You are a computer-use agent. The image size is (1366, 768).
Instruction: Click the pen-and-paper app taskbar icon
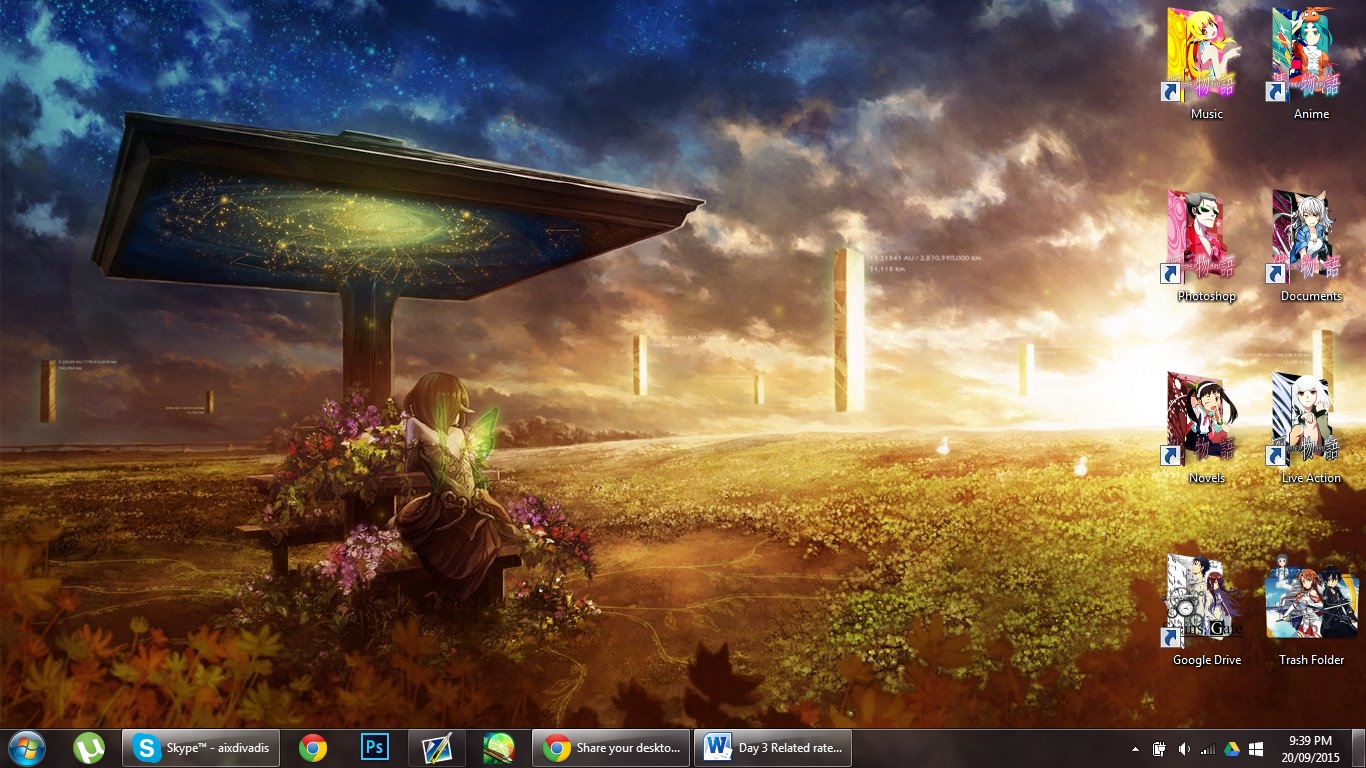click(437, 748)
